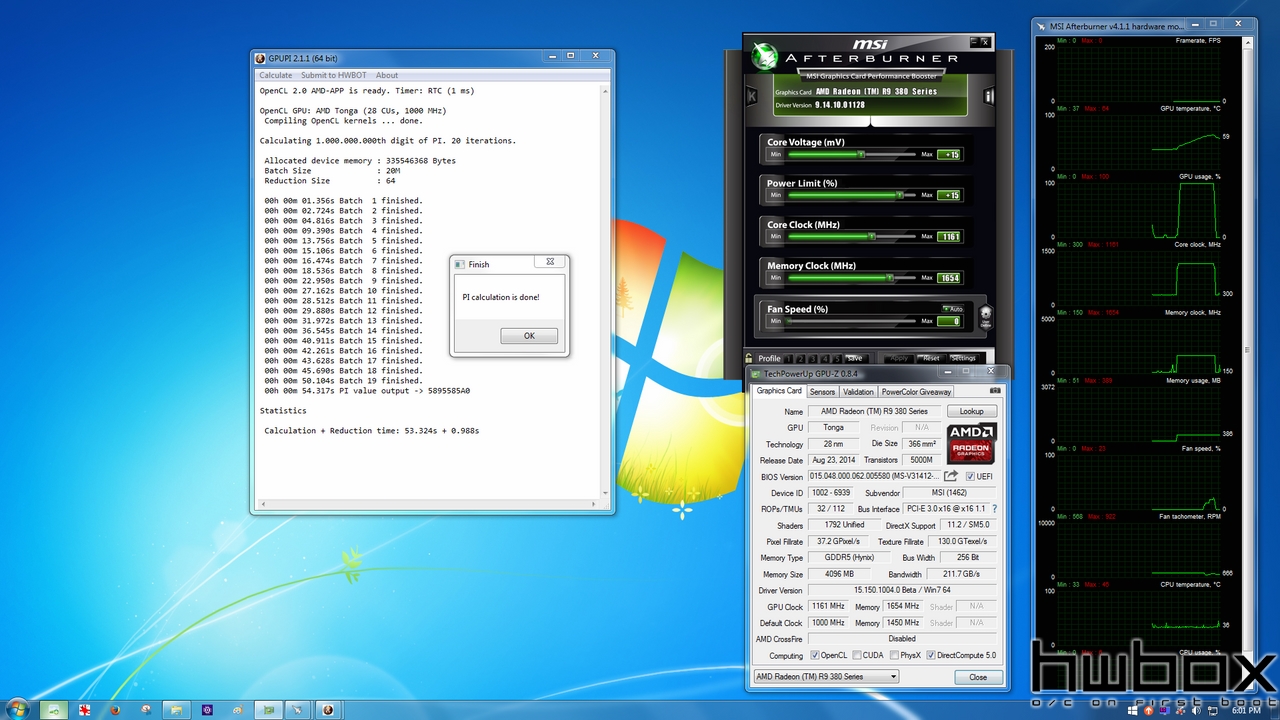Click the green MSI Afterburner logo
1280x720 pixels.
point(766,55)
